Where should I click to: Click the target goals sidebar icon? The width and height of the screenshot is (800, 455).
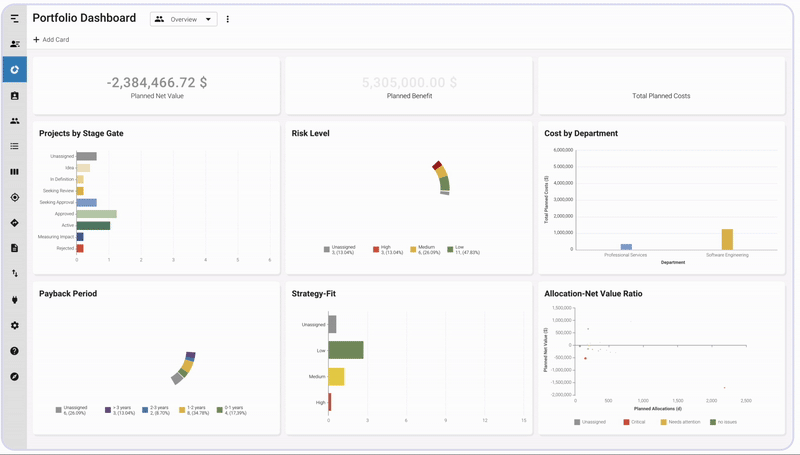point(14,198)
